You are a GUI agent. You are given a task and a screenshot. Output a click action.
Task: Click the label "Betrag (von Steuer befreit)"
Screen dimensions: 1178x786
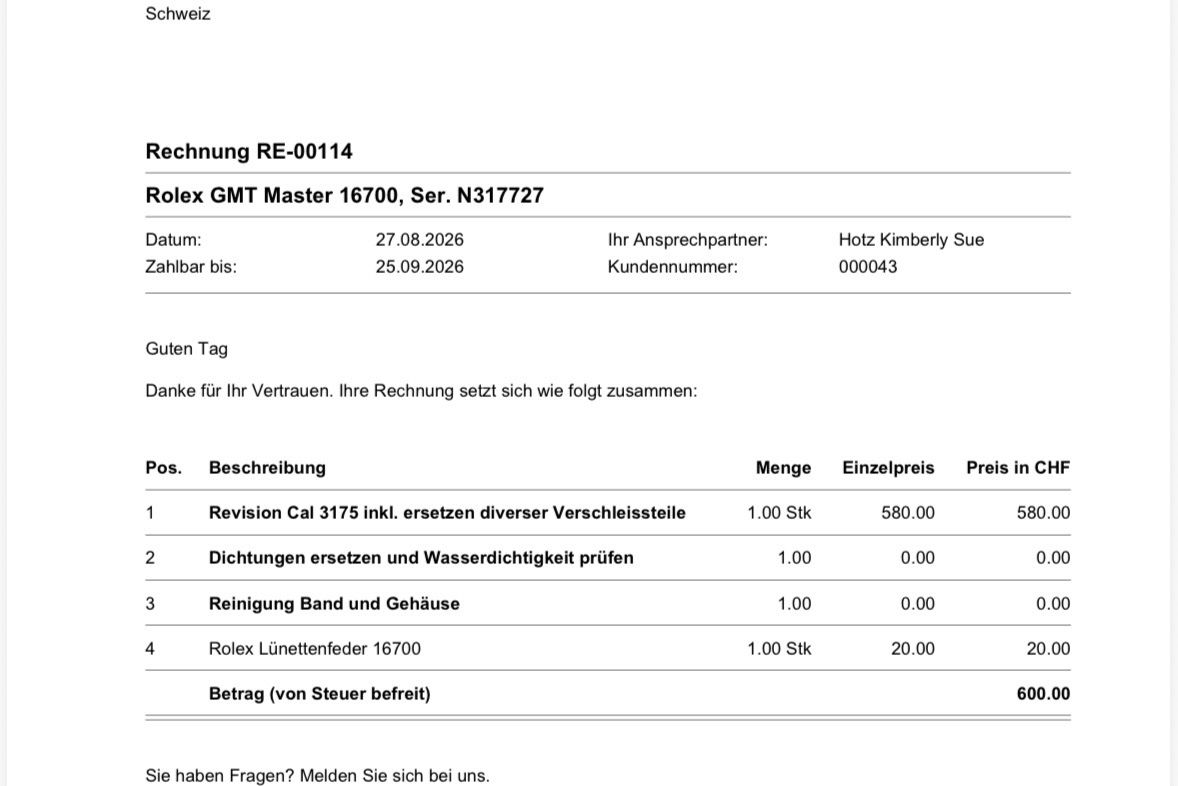coord(319,694)
